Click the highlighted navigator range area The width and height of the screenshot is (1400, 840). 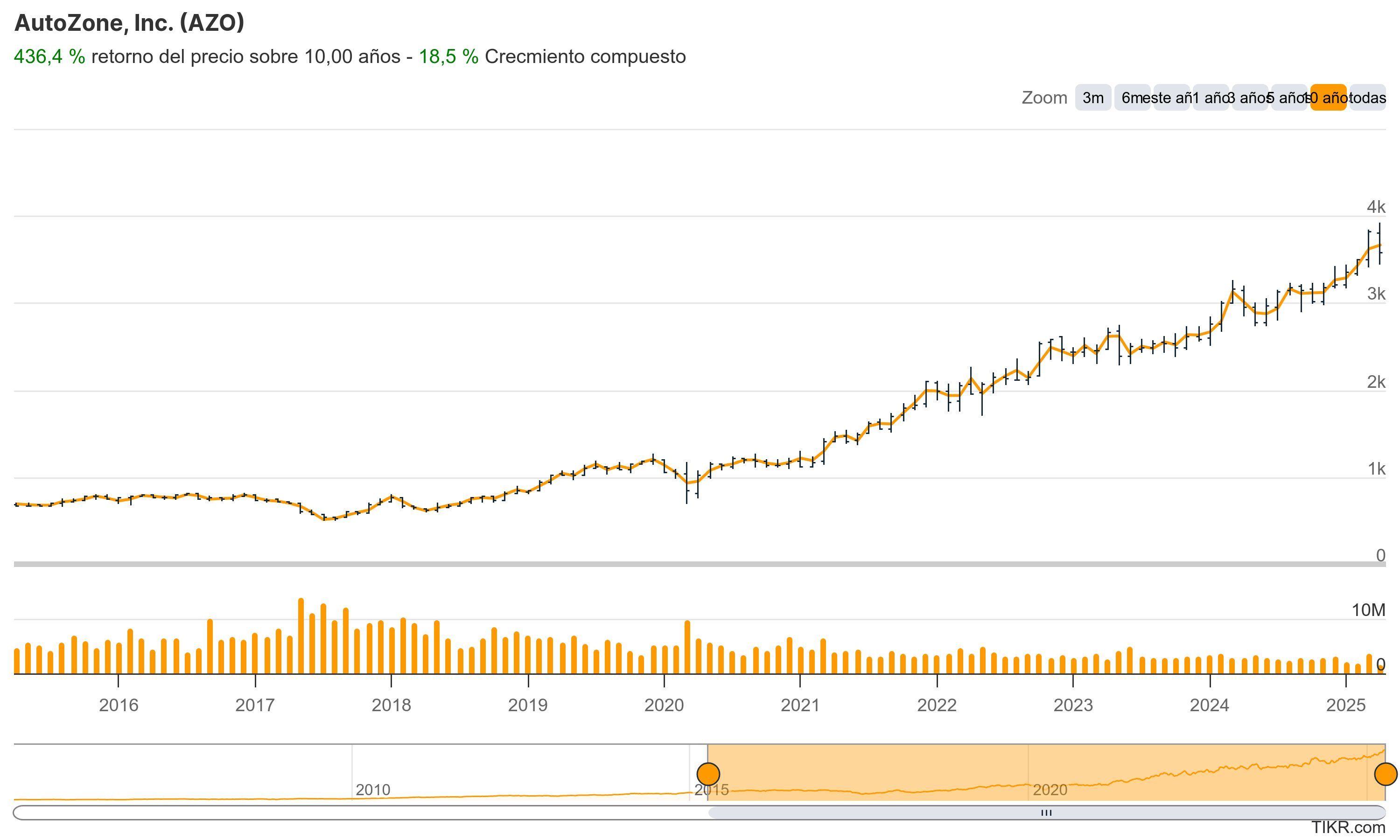click(1046, 772)
